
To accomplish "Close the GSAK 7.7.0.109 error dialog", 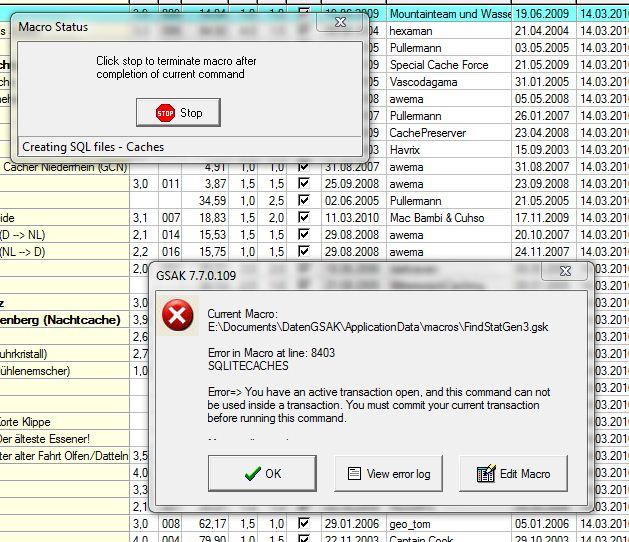I will [565, 272].
